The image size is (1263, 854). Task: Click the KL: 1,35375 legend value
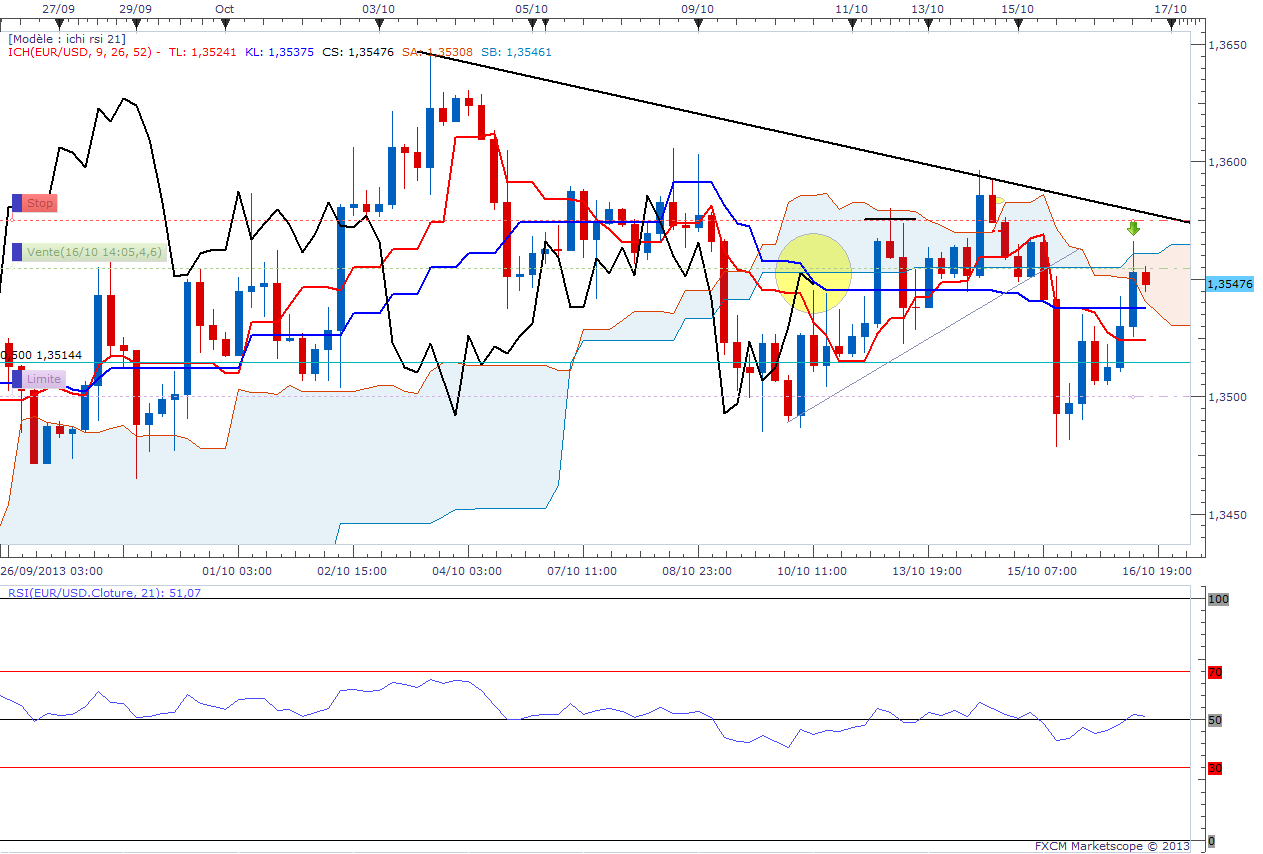point(280,52)
